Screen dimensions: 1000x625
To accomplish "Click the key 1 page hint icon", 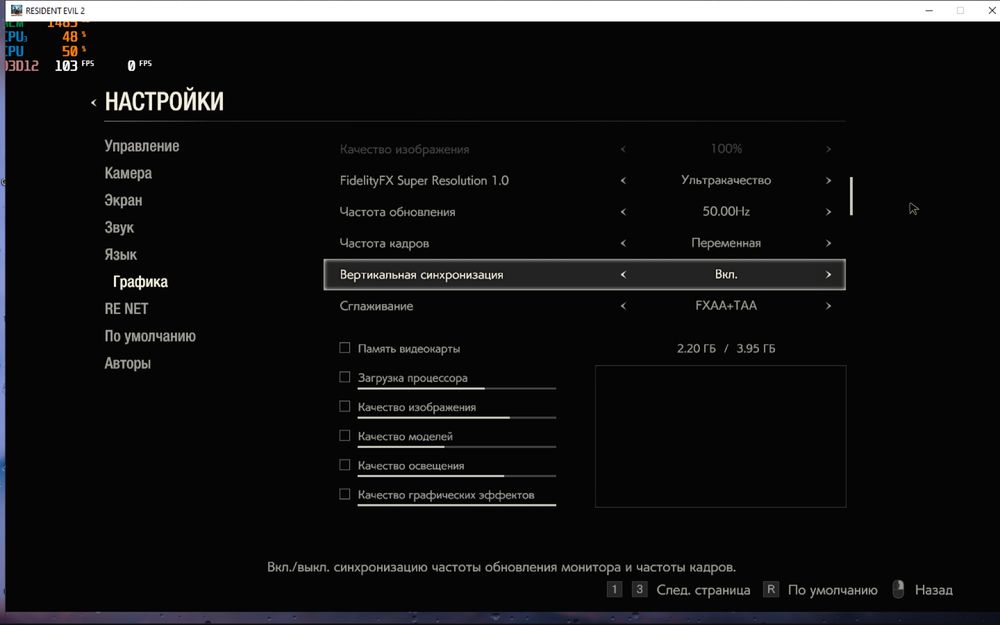I will pyautogui.click(x=614, y=590).
